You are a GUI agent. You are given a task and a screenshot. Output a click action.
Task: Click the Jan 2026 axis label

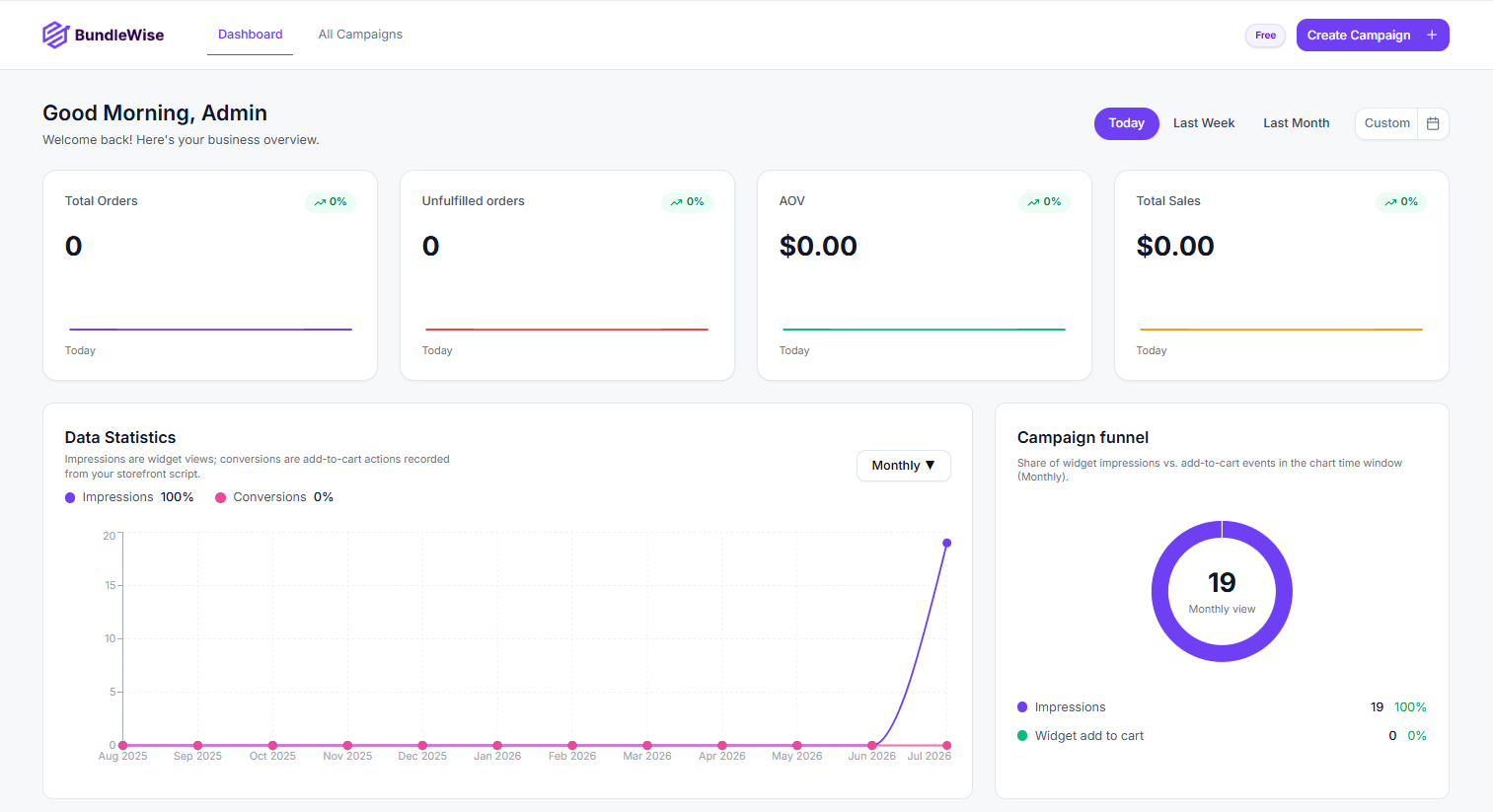click(x=497, y=757)
